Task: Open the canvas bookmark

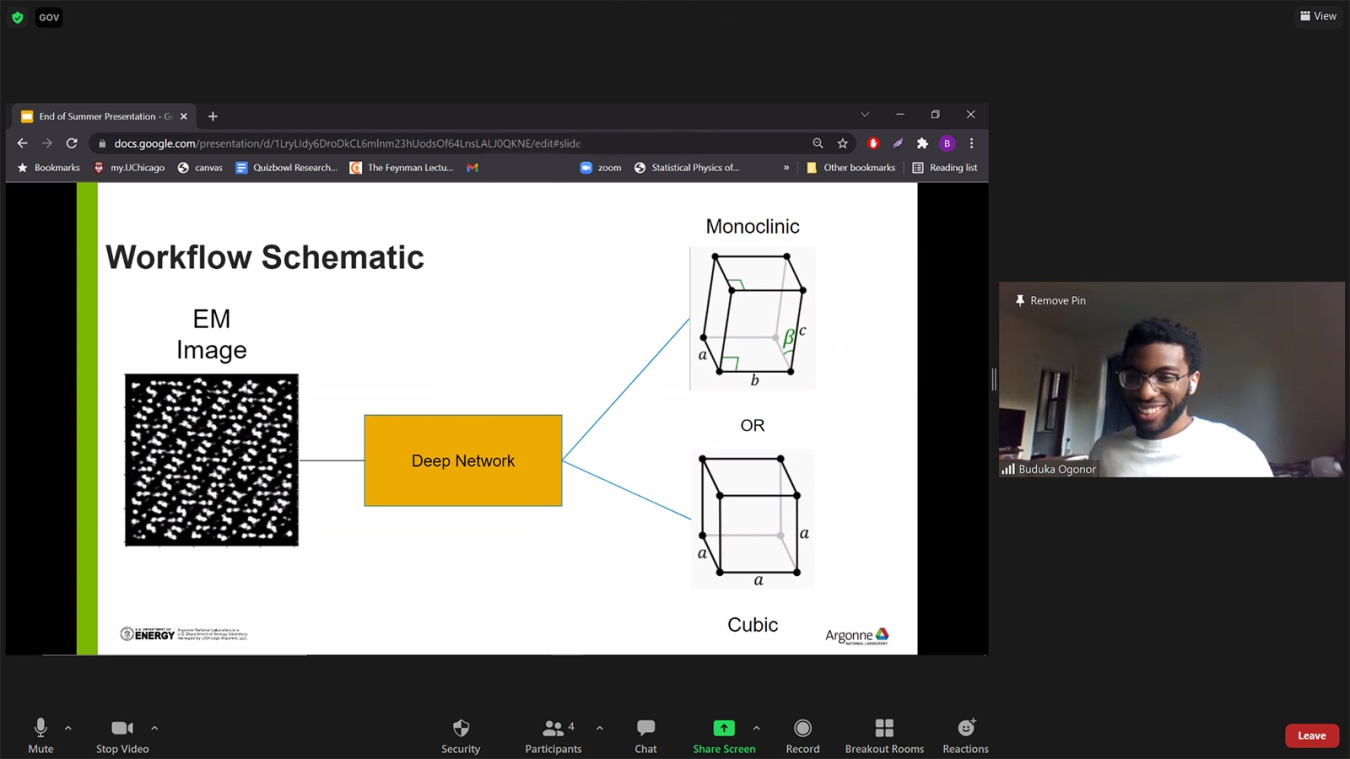Action: point(199,168)
